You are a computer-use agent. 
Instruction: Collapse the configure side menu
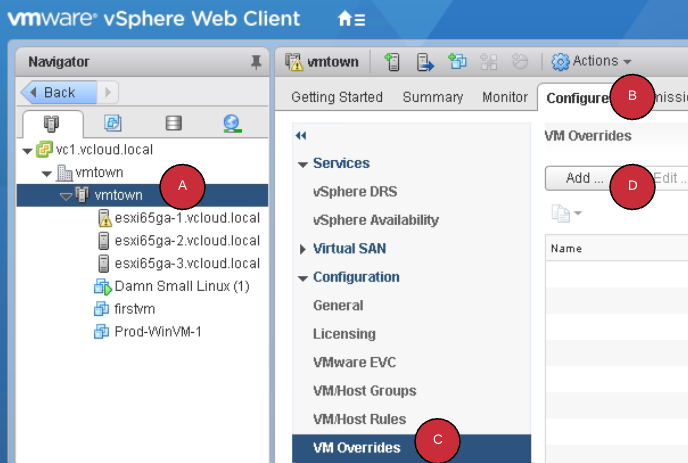click(x=301, y=136)
